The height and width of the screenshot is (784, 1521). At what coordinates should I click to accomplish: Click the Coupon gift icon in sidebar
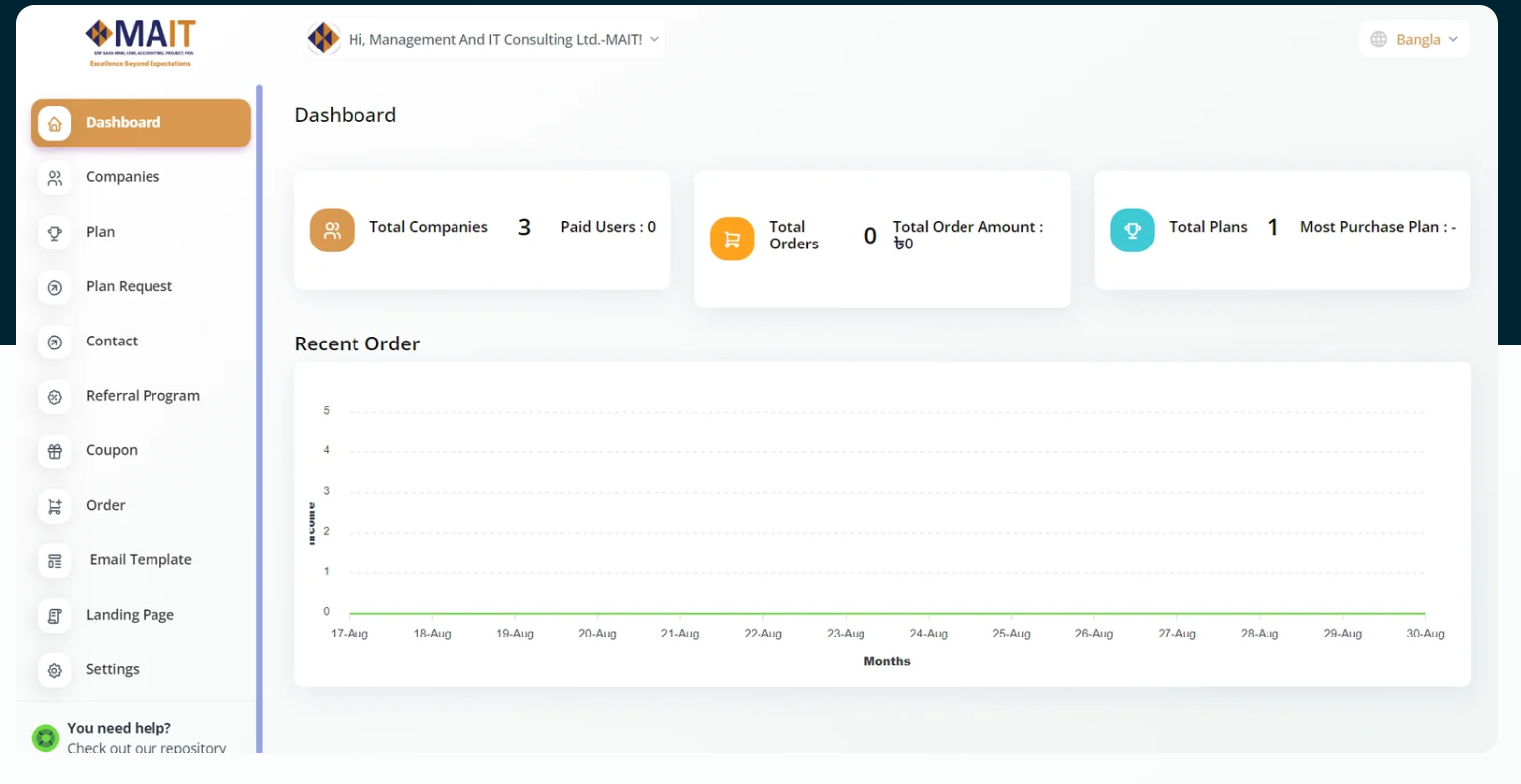tap(54, 451)
